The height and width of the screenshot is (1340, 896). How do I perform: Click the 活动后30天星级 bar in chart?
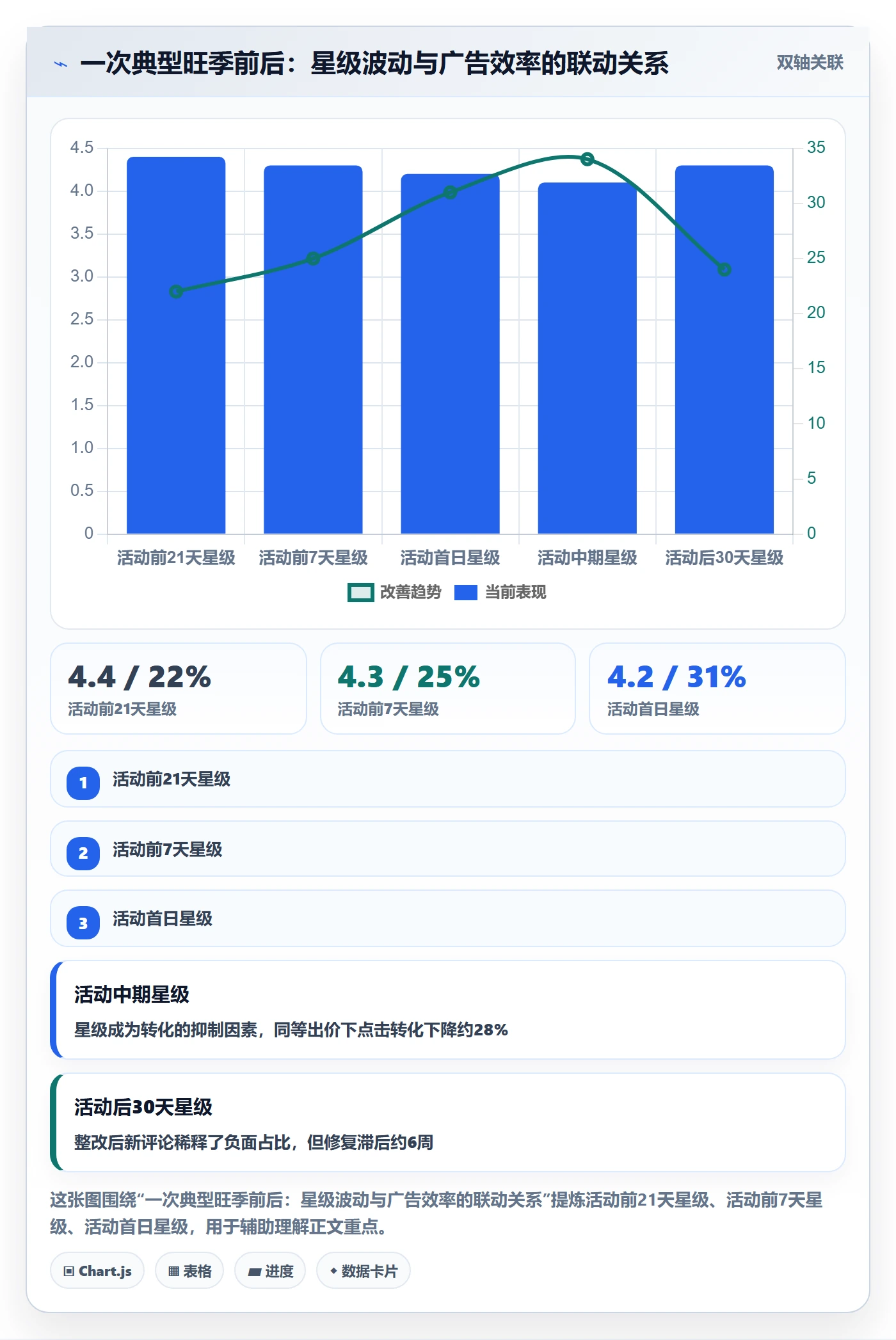(724, 349)
